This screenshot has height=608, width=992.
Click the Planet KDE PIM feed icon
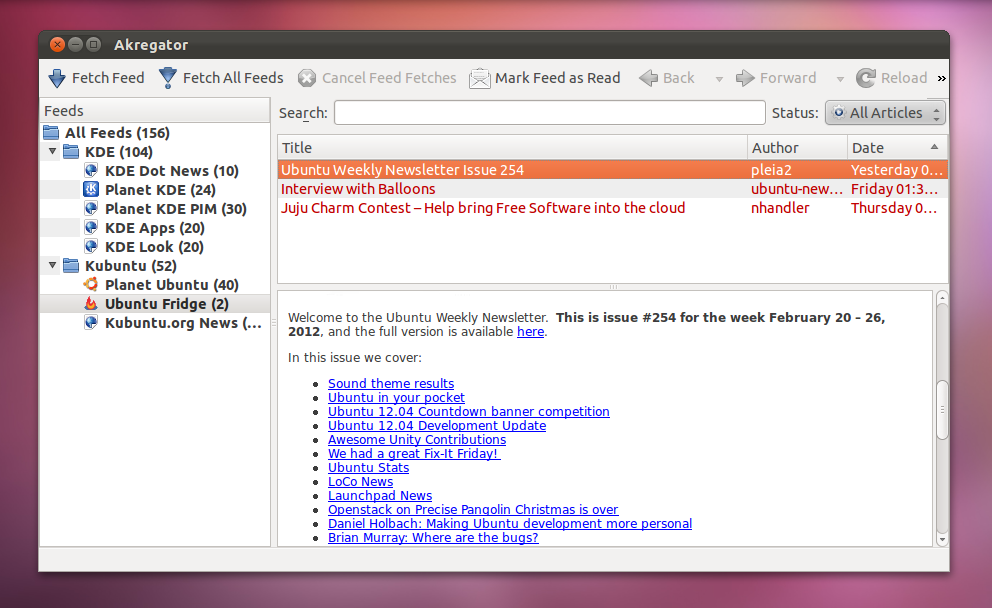click(x=91, y=208)
